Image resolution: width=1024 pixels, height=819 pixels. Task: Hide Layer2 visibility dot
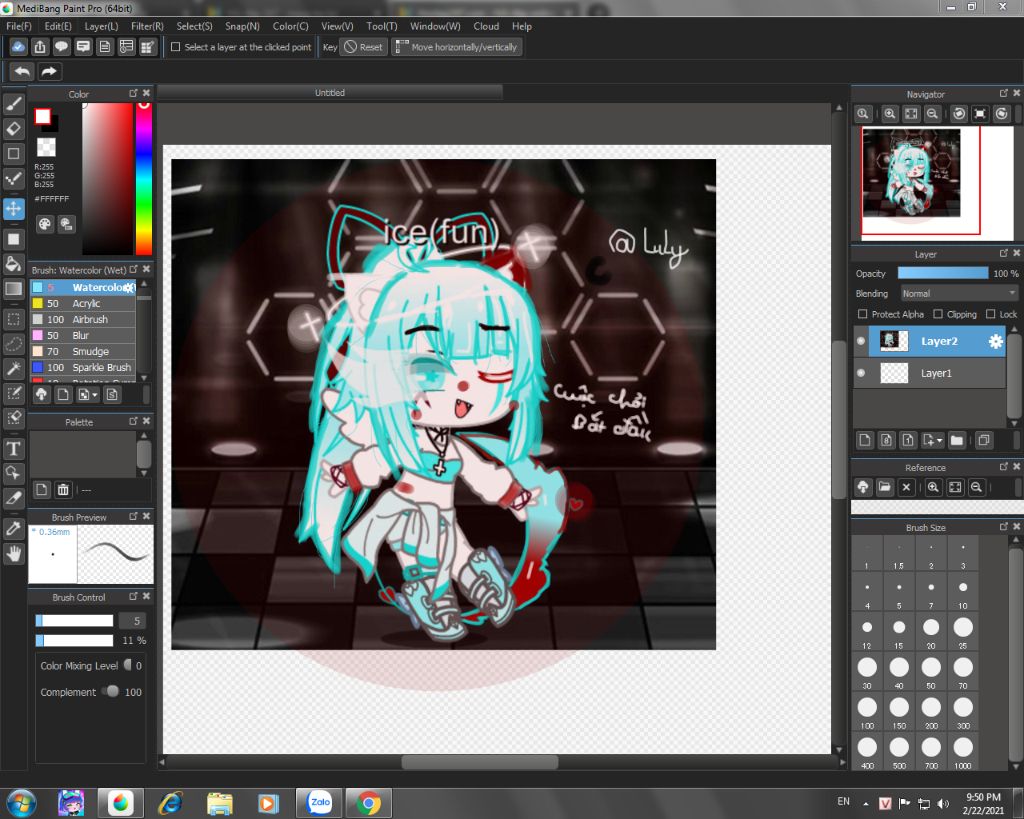(861, 341)
